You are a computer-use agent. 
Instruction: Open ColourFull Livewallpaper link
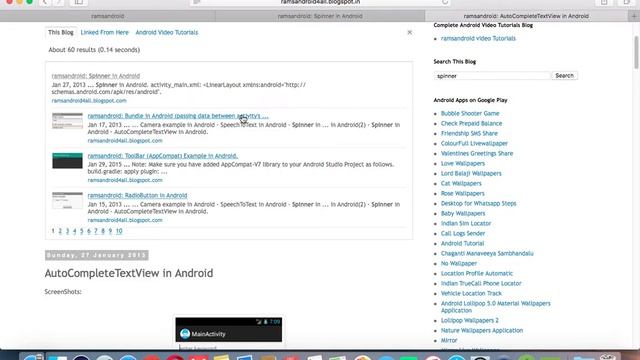pos(474,143)
